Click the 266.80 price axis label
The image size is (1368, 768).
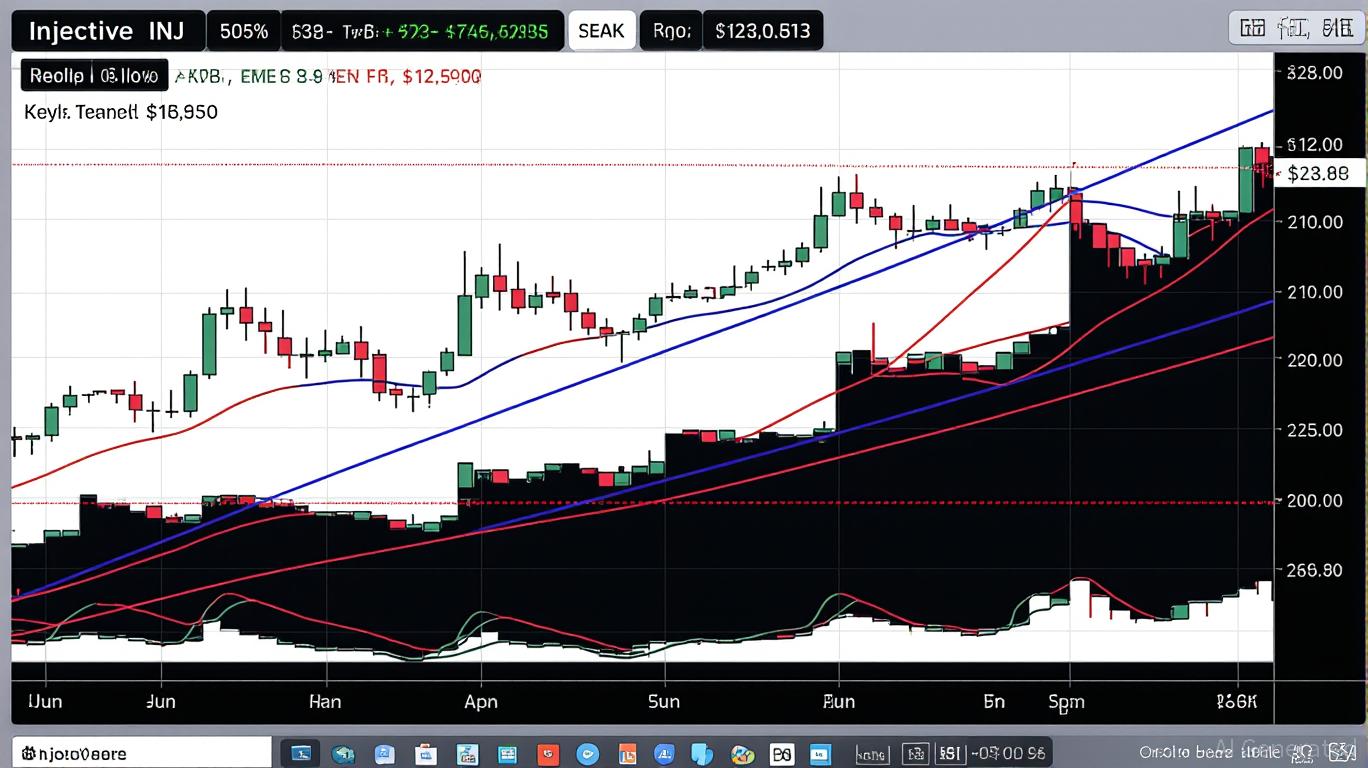(1315, 570)
